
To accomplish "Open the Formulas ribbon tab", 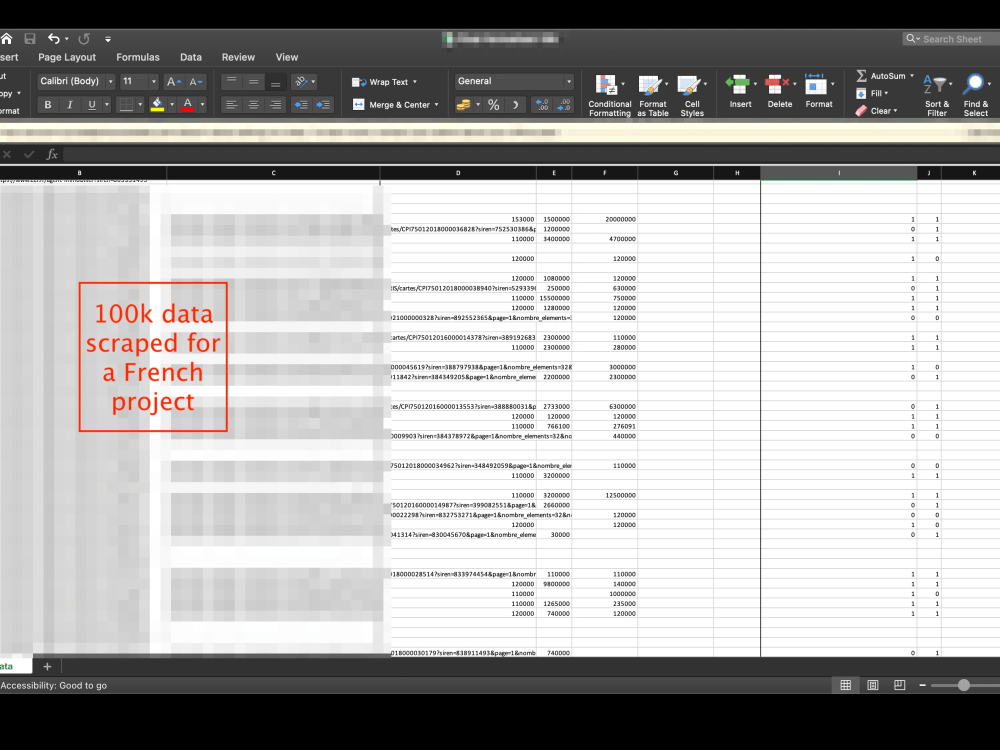I will pyautogui.click(x=138, y=57).
